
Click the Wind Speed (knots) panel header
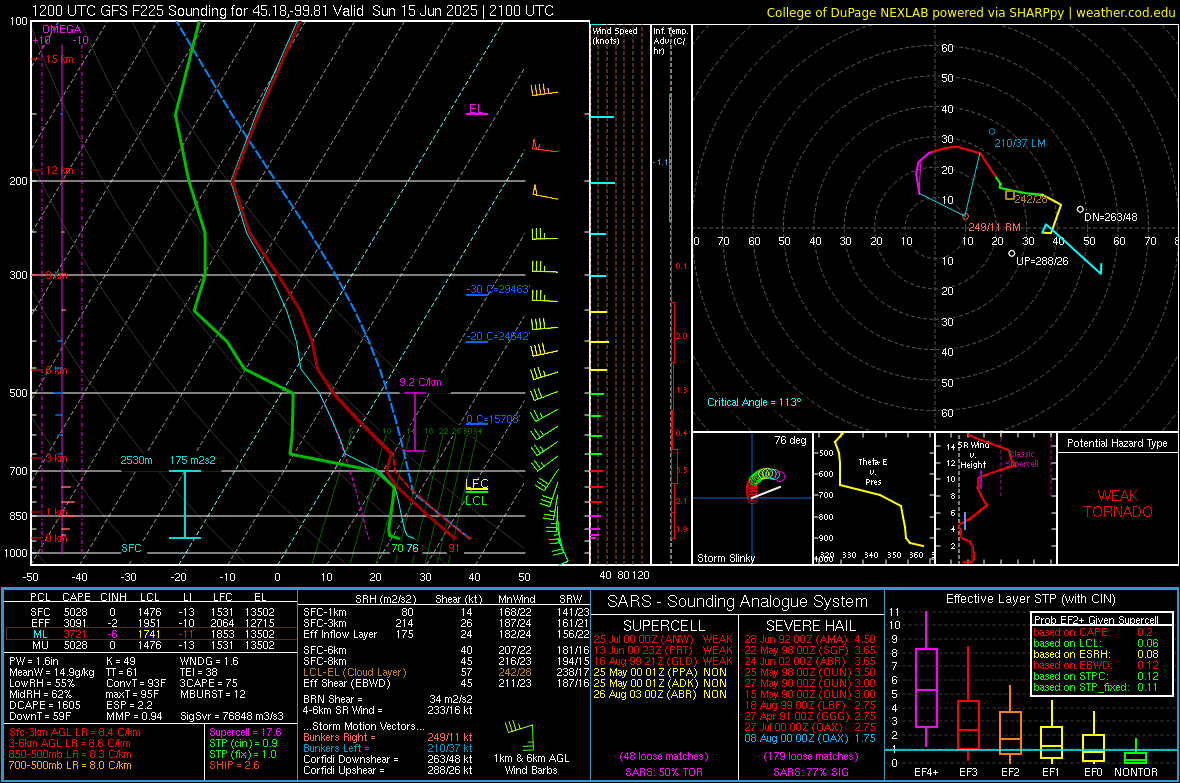coord(615,35)
